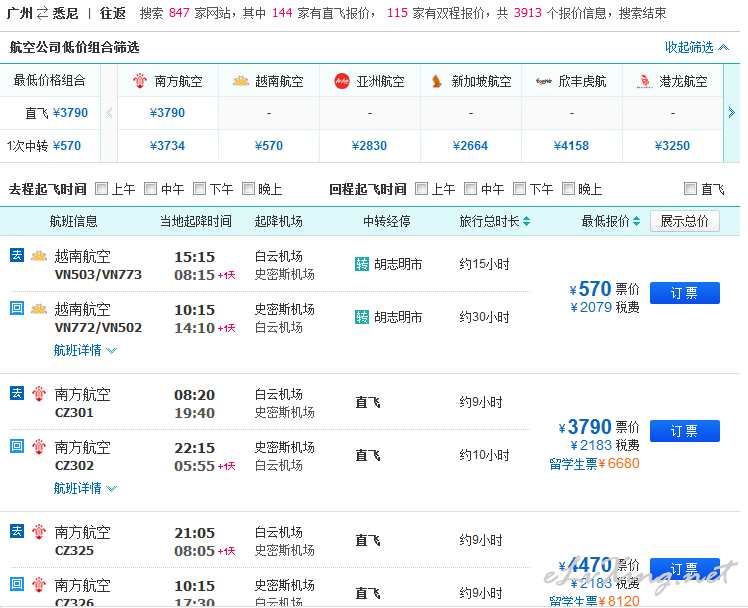The image size is (748, 608).
Task: Click lowest one-stop combo price ¥570
Action: coord(67,145)
